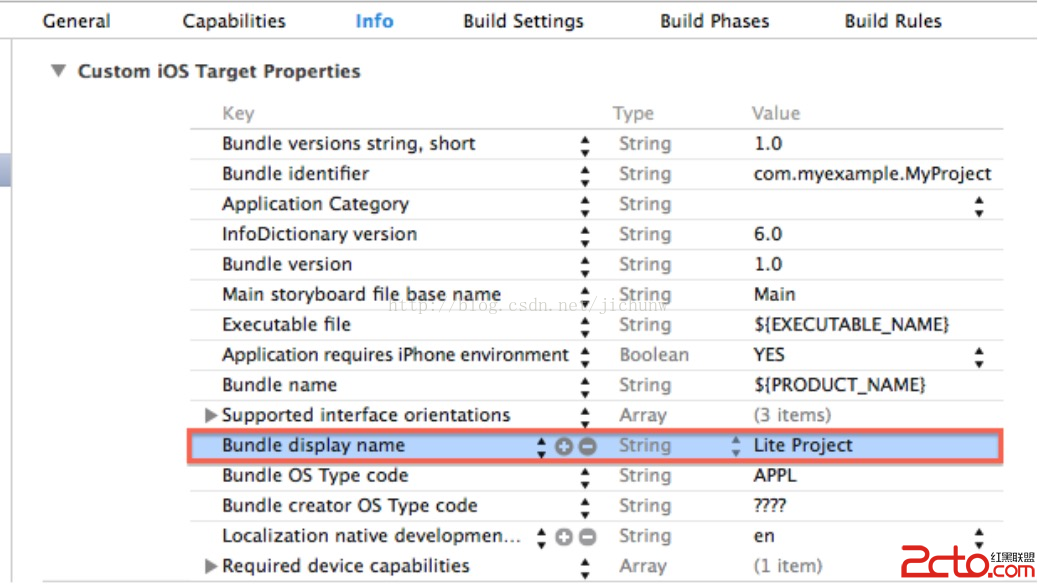Click key stepper on Bundle version row
1038x588 pixels.
click(585, 266)
